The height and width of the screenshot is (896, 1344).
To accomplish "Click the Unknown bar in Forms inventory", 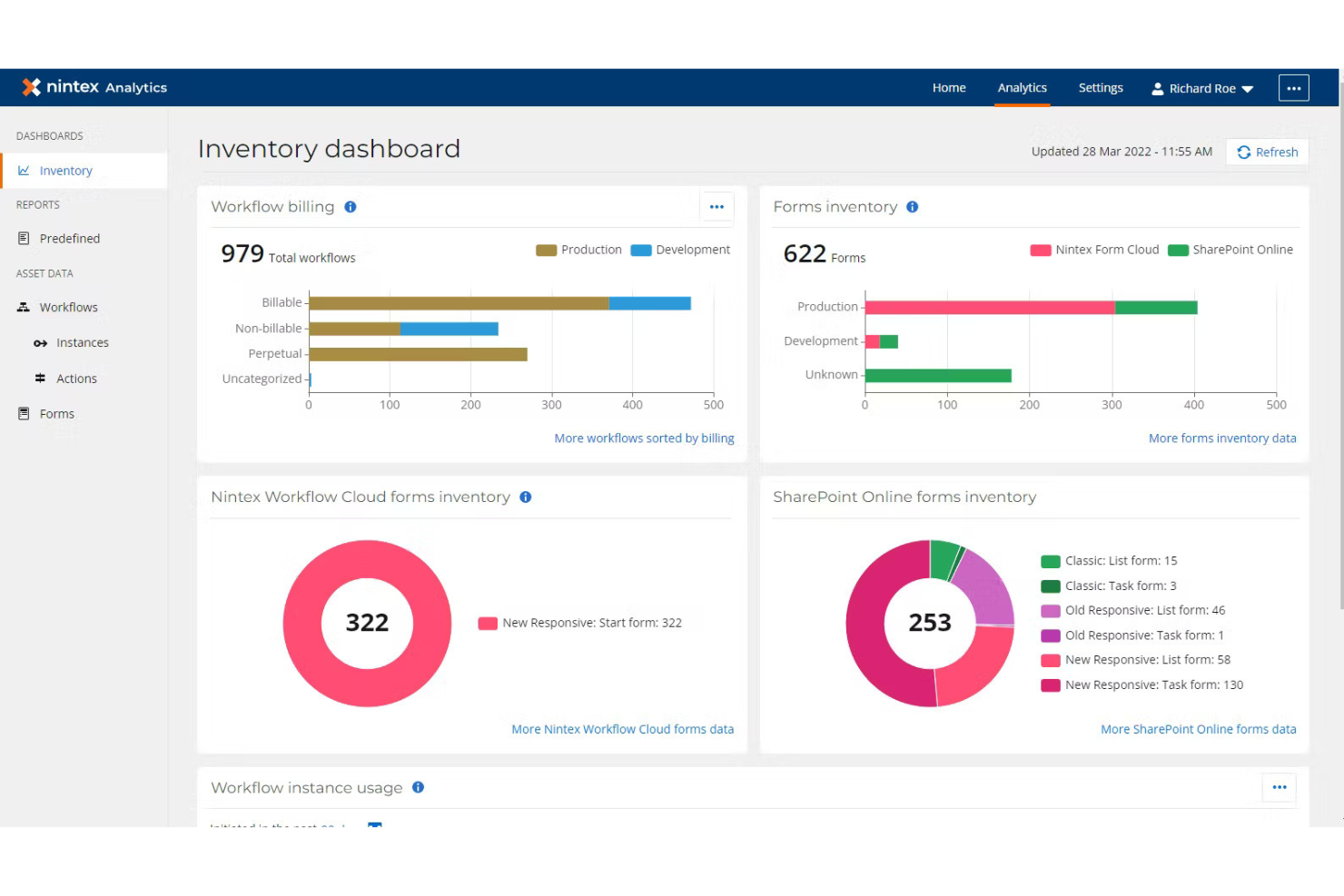I will [x=938, y=376].
